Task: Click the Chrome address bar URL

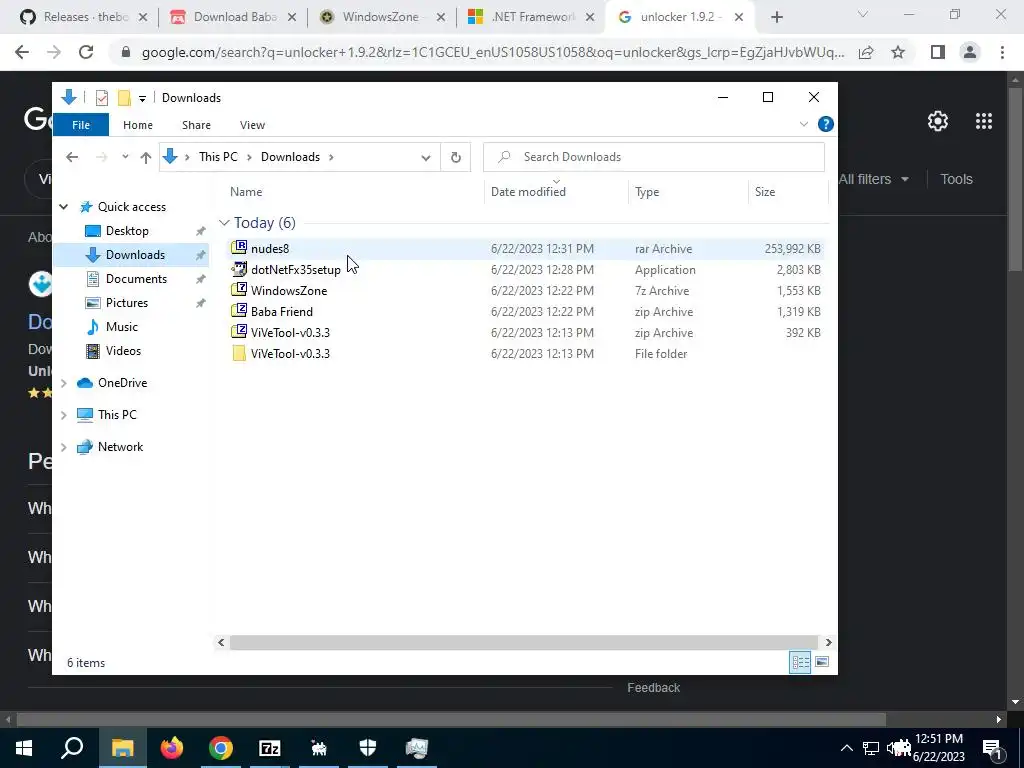Action: 493,52
